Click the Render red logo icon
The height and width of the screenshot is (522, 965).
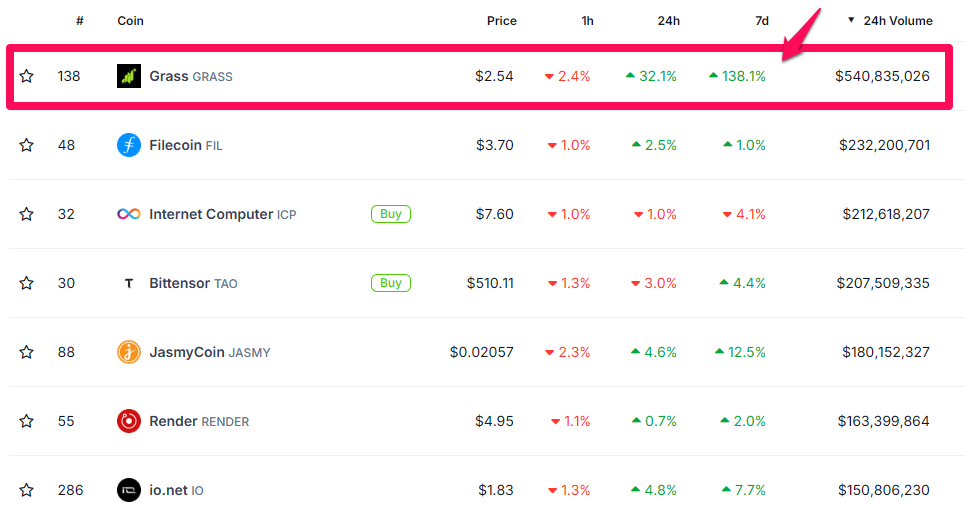tap(129, 421)
